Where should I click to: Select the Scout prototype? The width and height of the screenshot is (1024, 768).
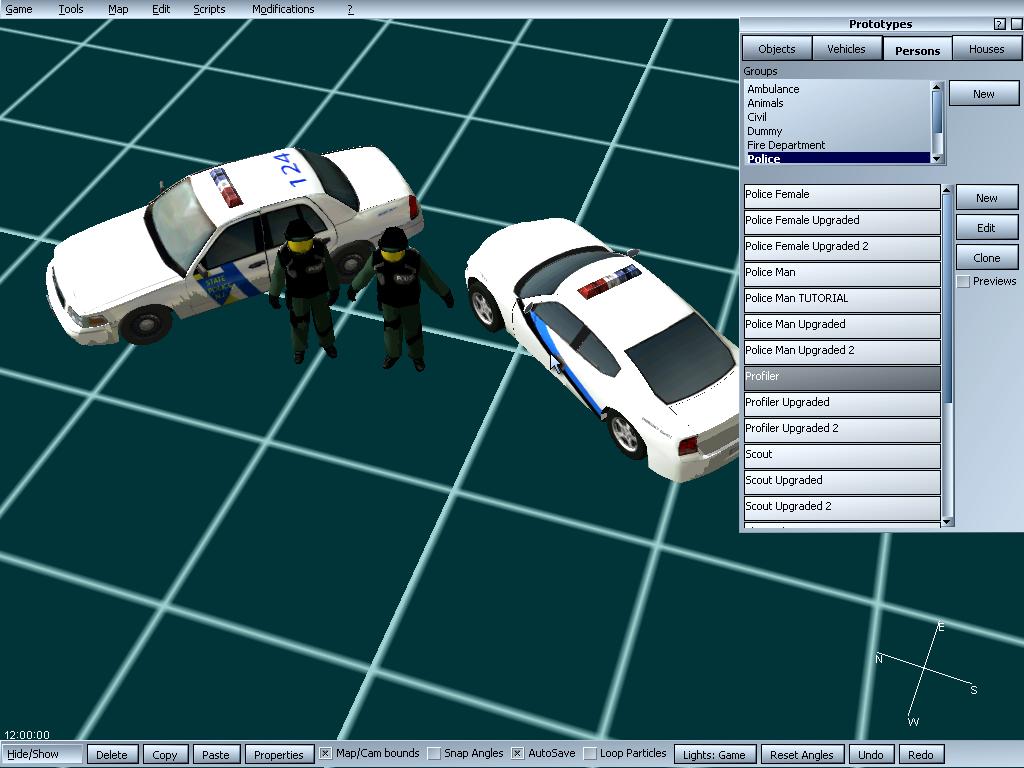click(842, 455)
